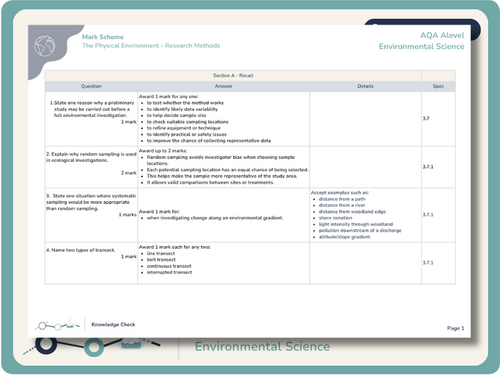This screenshot has height=375, width=500.
Task: Select 'altitude/slope gradient' example
Action: [344, 237]
